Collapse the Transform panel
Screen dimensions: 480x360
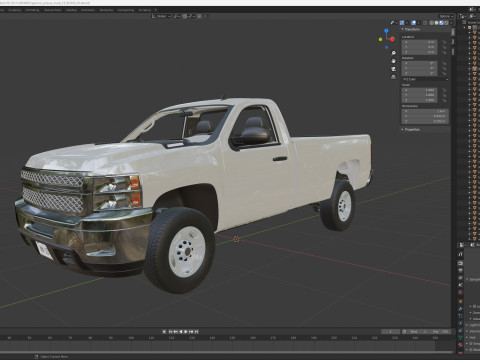point(411,29)
